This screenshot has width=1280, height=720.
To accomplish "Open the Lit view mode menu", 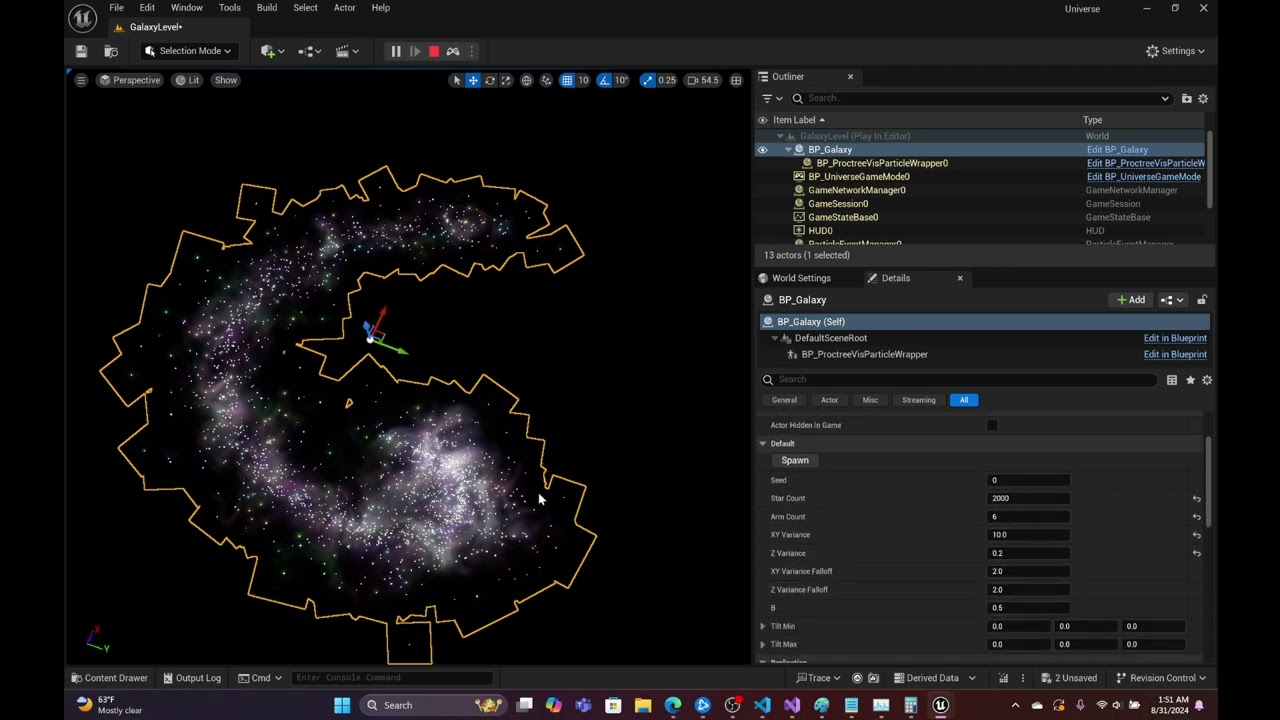I will [x=187, y=80].
